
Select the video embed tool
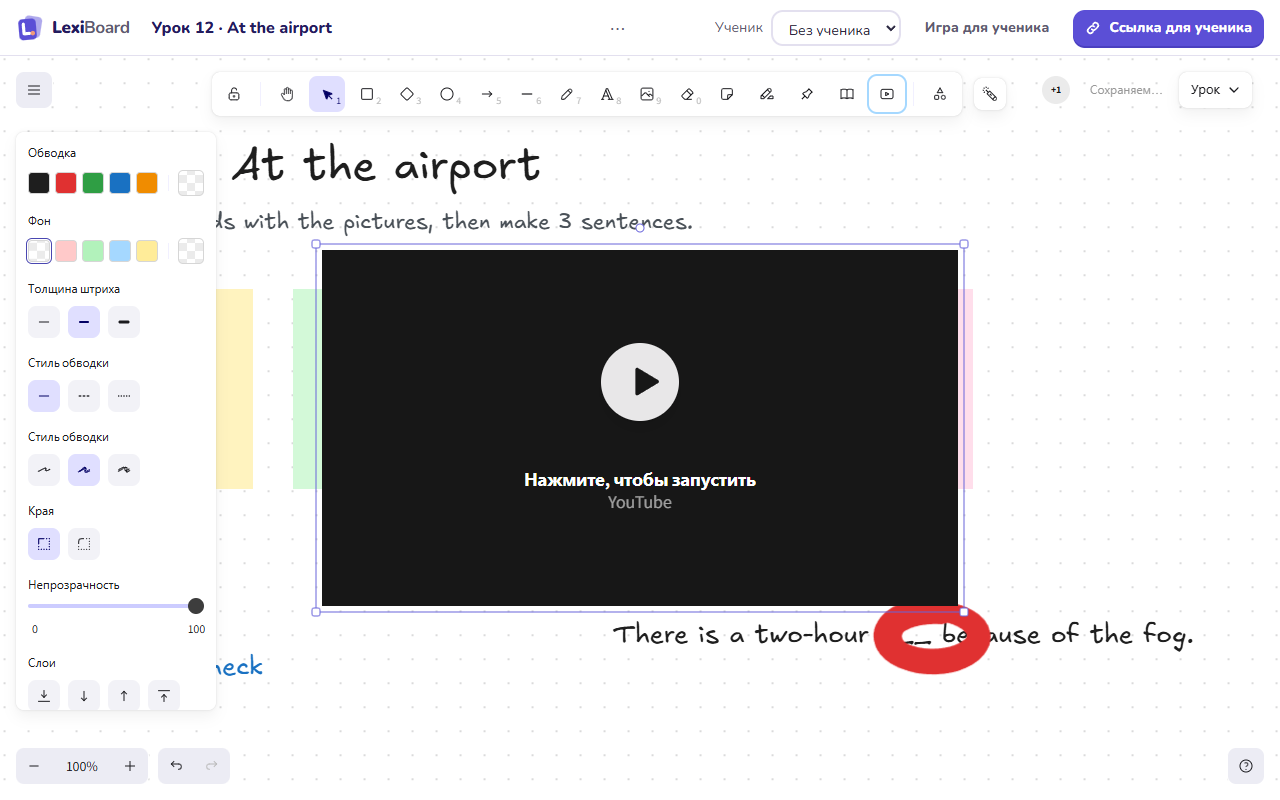pos(887,94)
